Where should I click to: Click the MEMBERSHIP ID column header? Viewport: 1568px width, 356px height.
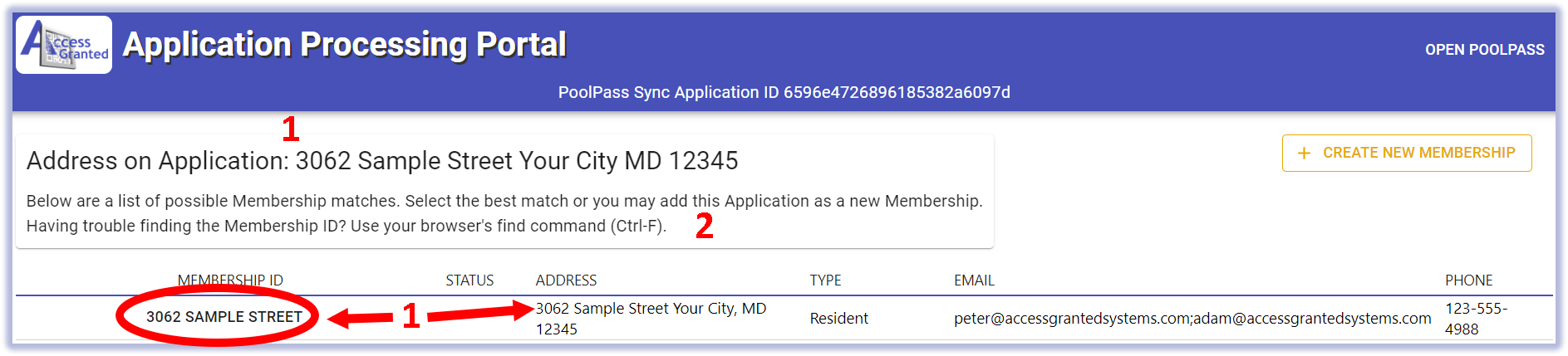click(x=230, y=280)
